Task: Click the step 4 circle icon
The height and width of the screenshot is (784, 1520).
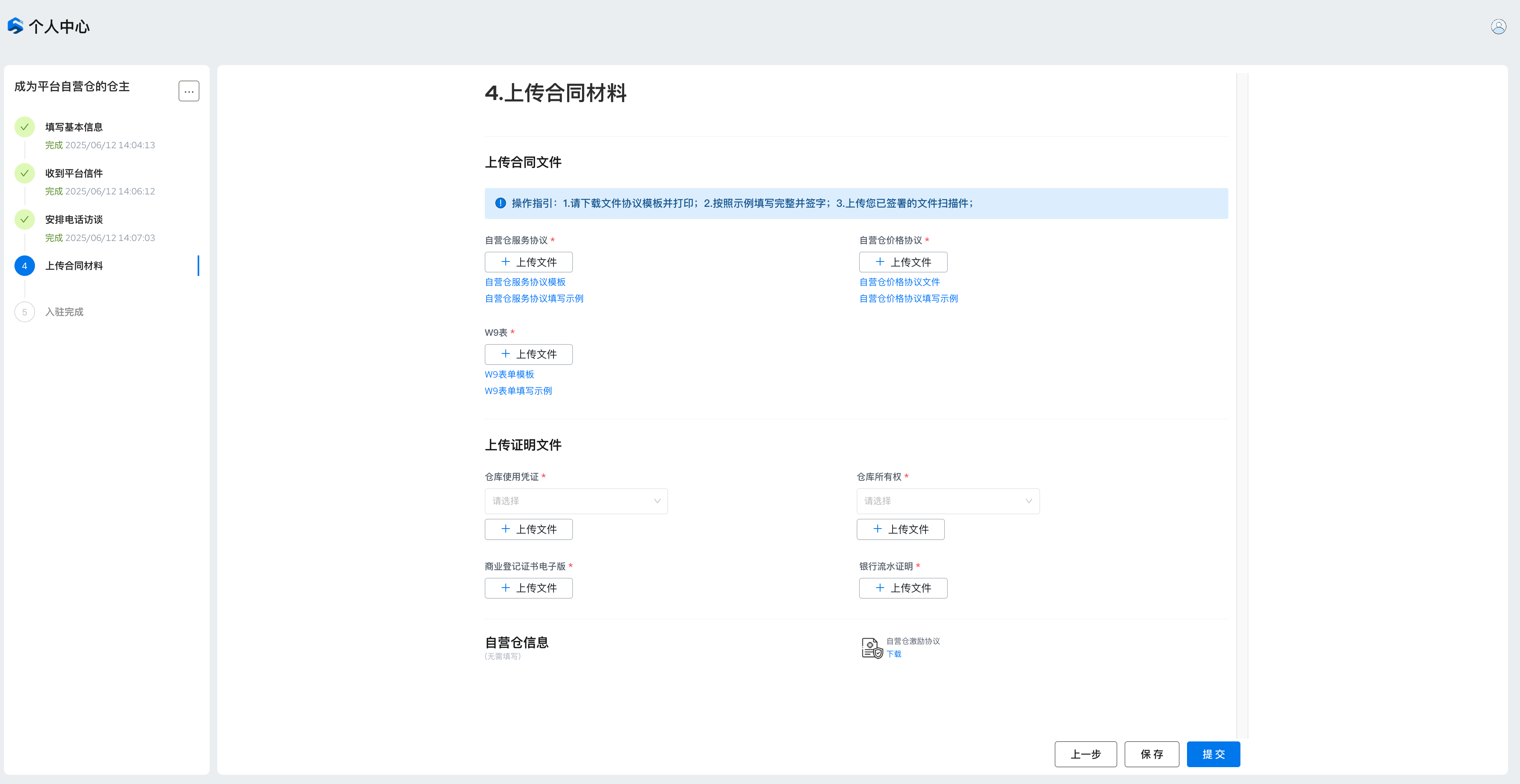Action: click(25, 265)
